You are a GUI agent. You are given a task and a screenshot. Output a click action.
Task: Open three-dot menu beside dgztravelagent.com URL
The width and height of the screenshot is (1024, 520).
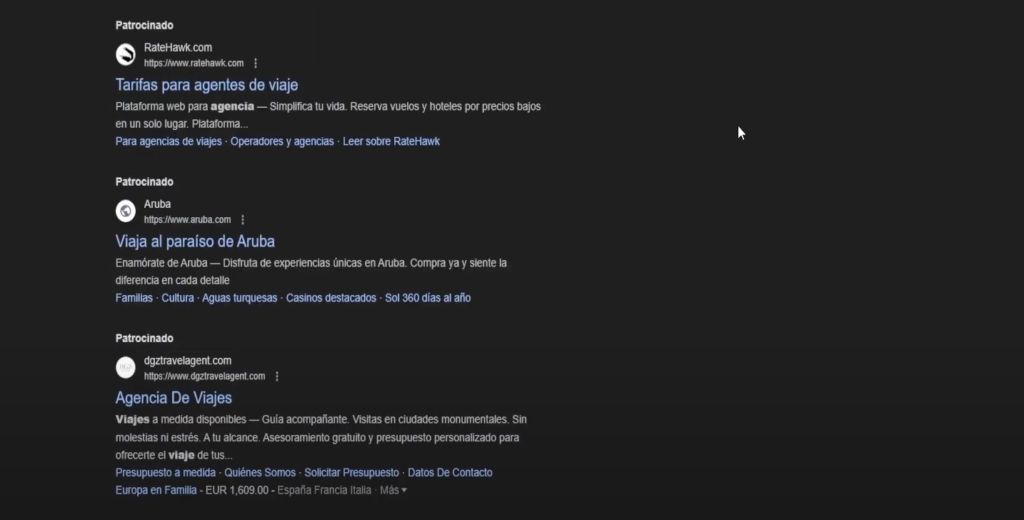click(x=277, y=376)
